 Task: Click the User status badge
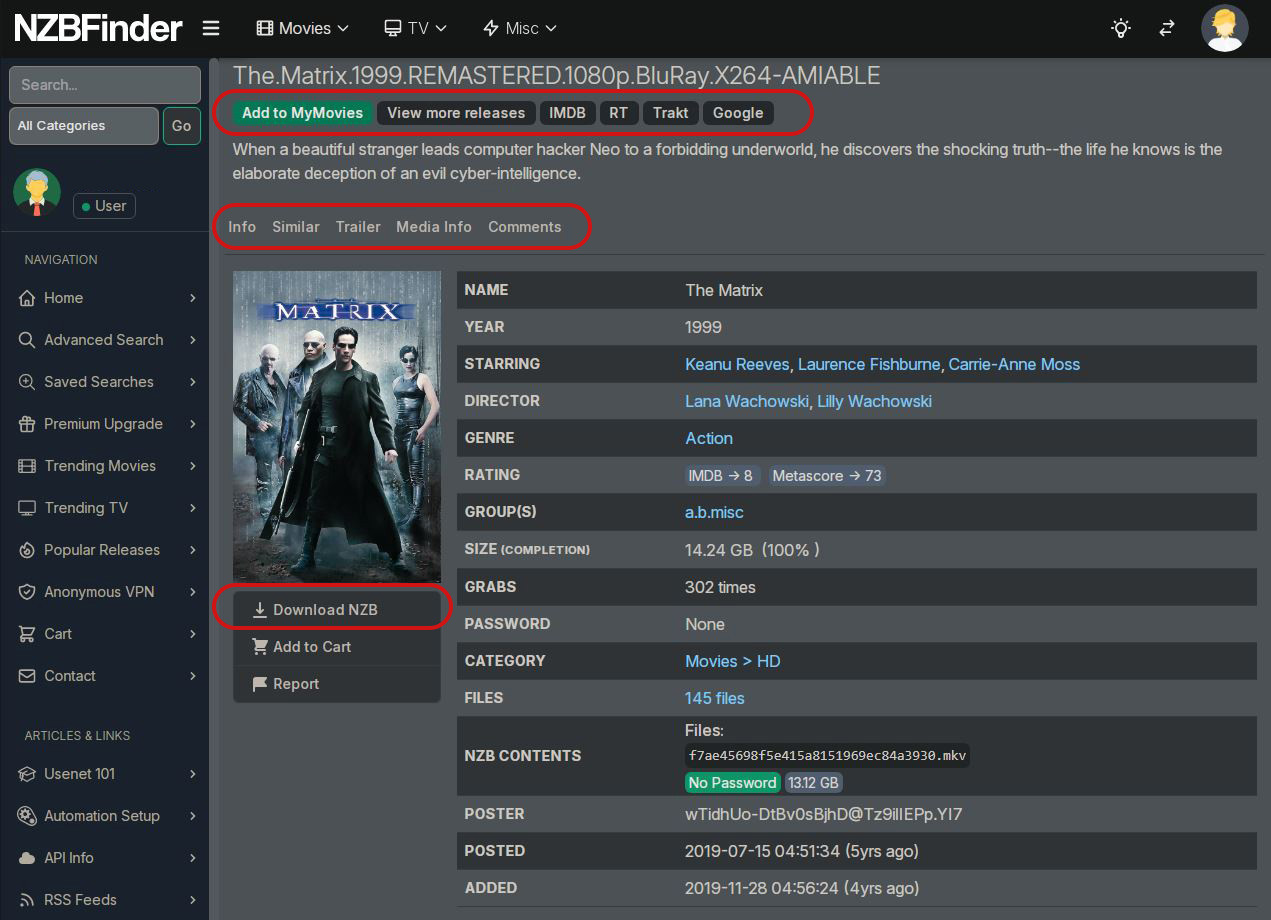[x=104, y=206]
